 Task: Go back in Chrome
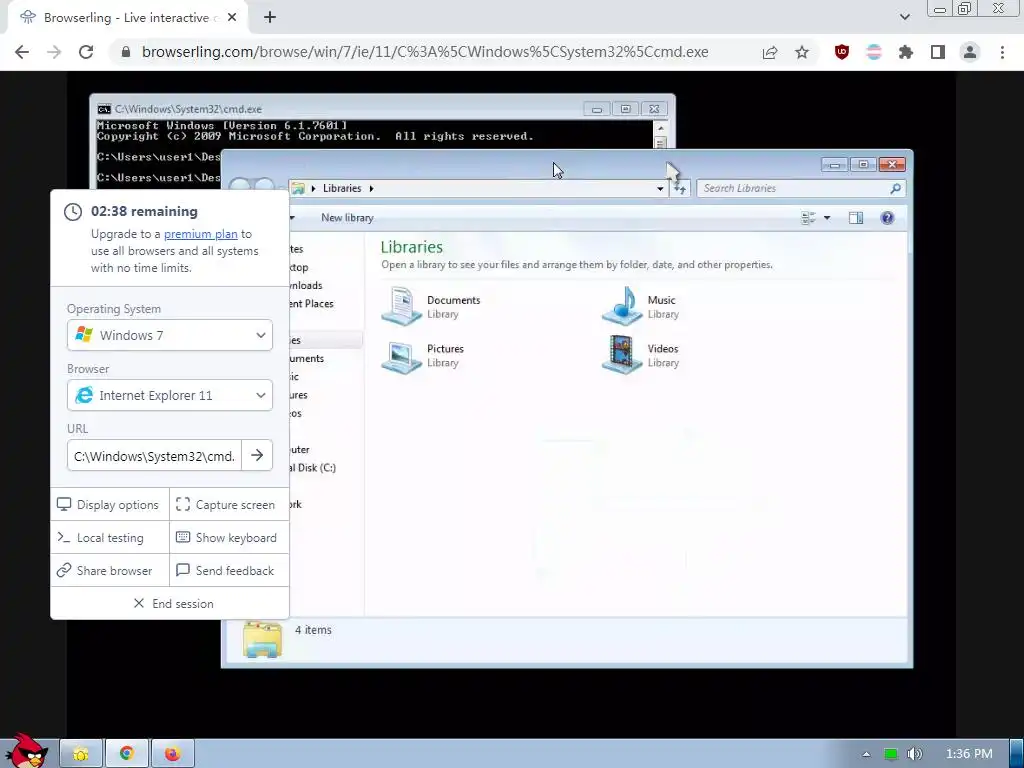22,52
